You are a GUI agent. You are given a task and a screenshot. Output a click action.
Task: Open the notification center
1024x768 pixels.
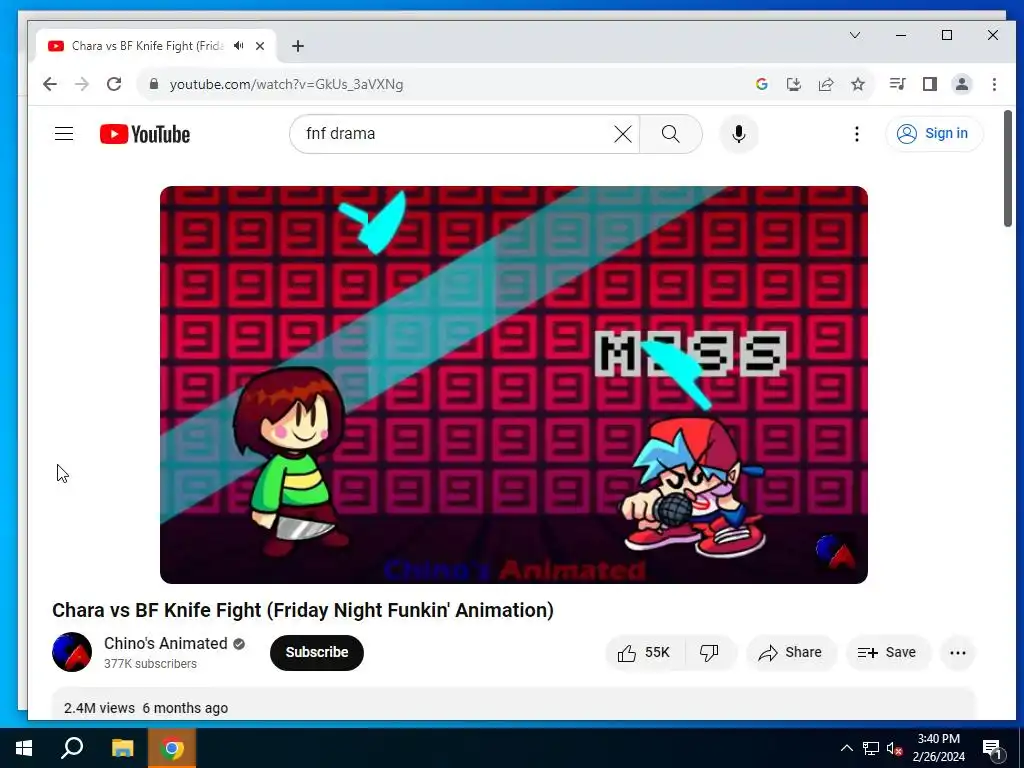993,748
